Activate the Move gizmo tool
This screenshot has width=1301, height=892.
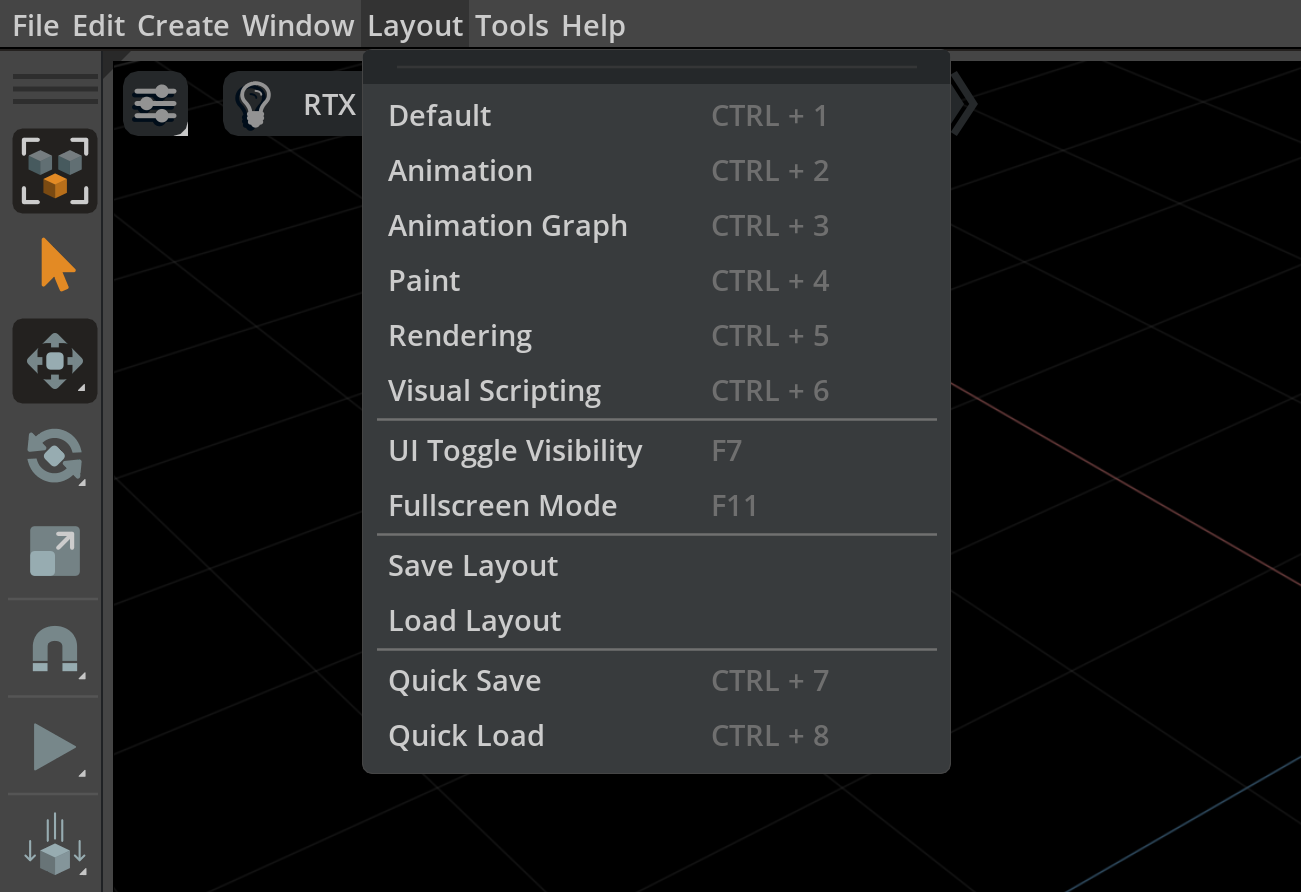coord(55,361)
